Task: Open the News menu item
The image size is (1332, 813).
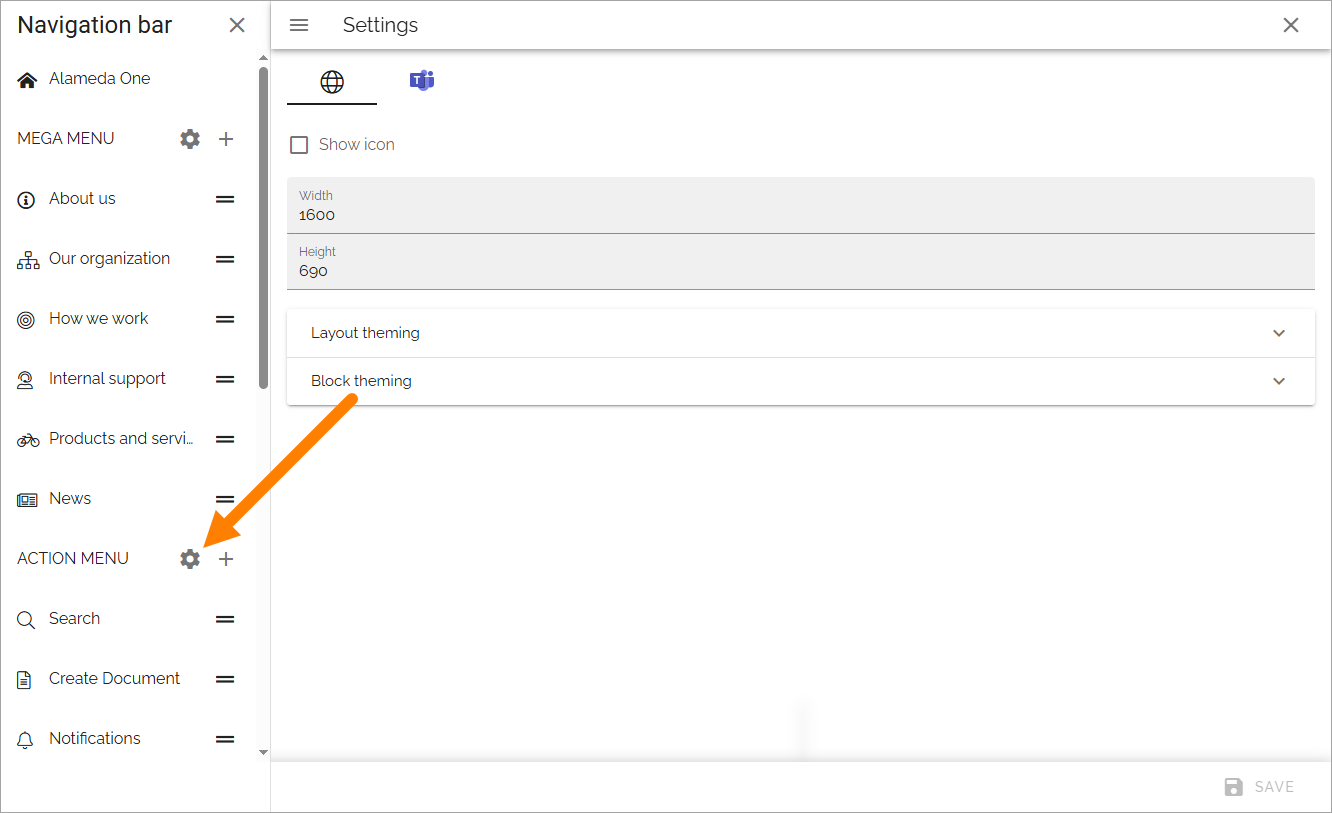Action: click(70, 499)
